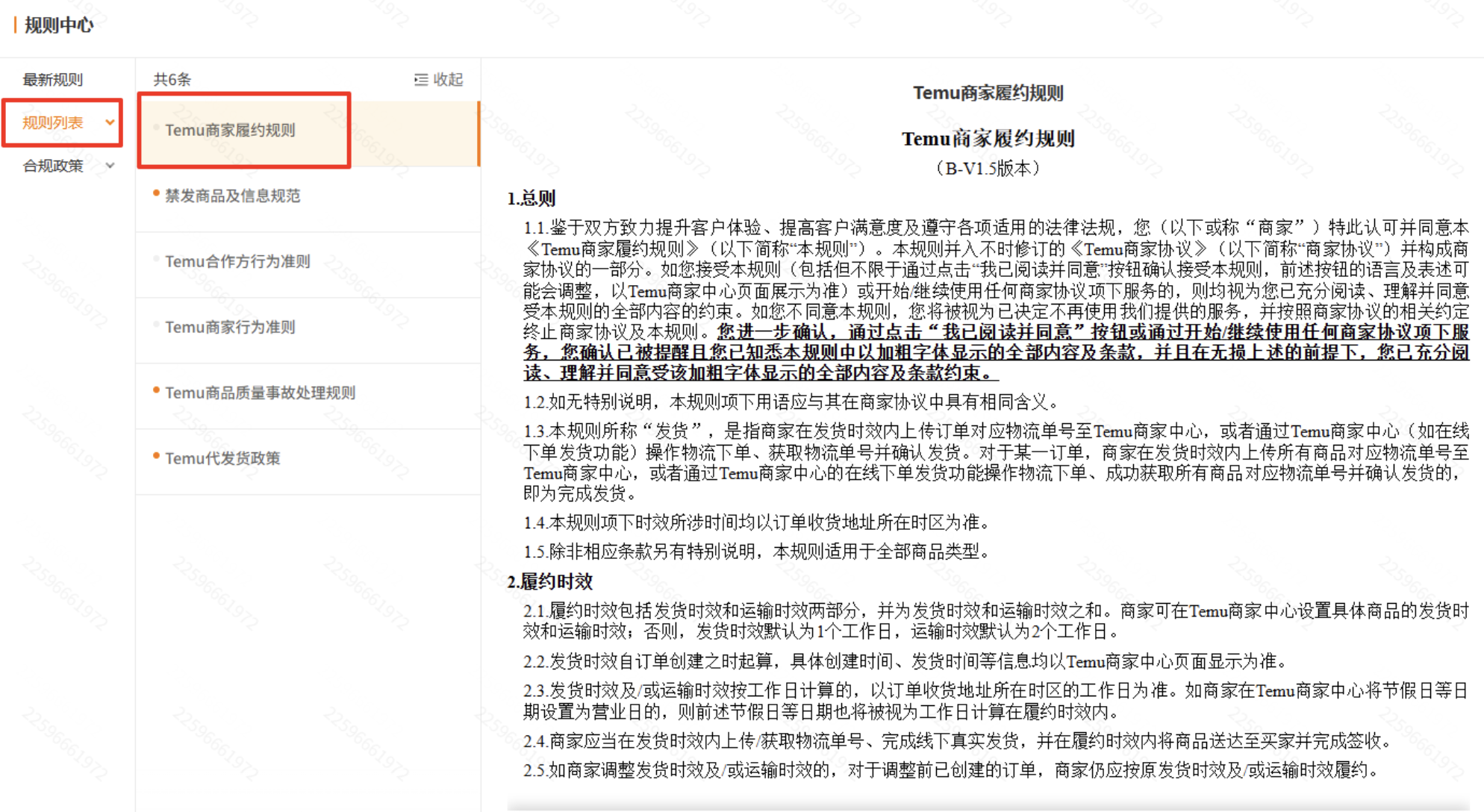Select Temu合作方行为准则 from the list
The image size is (1484, 812).
[237, 262]
